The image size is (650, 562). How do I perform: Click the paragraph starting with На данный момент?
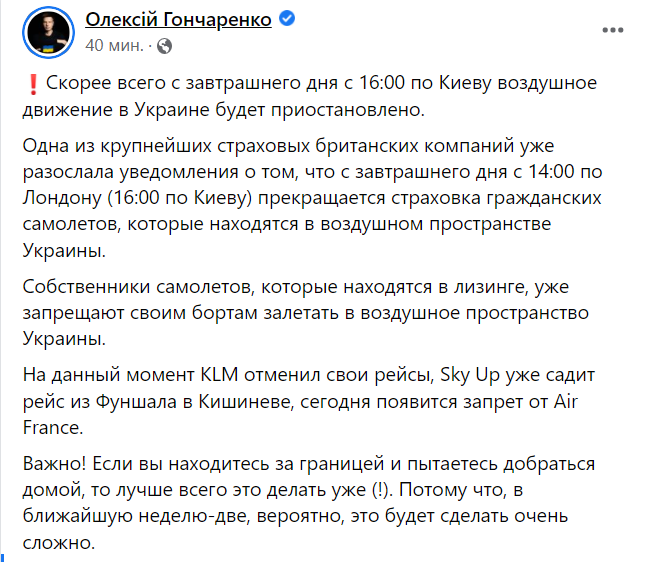tap(309, 401)
